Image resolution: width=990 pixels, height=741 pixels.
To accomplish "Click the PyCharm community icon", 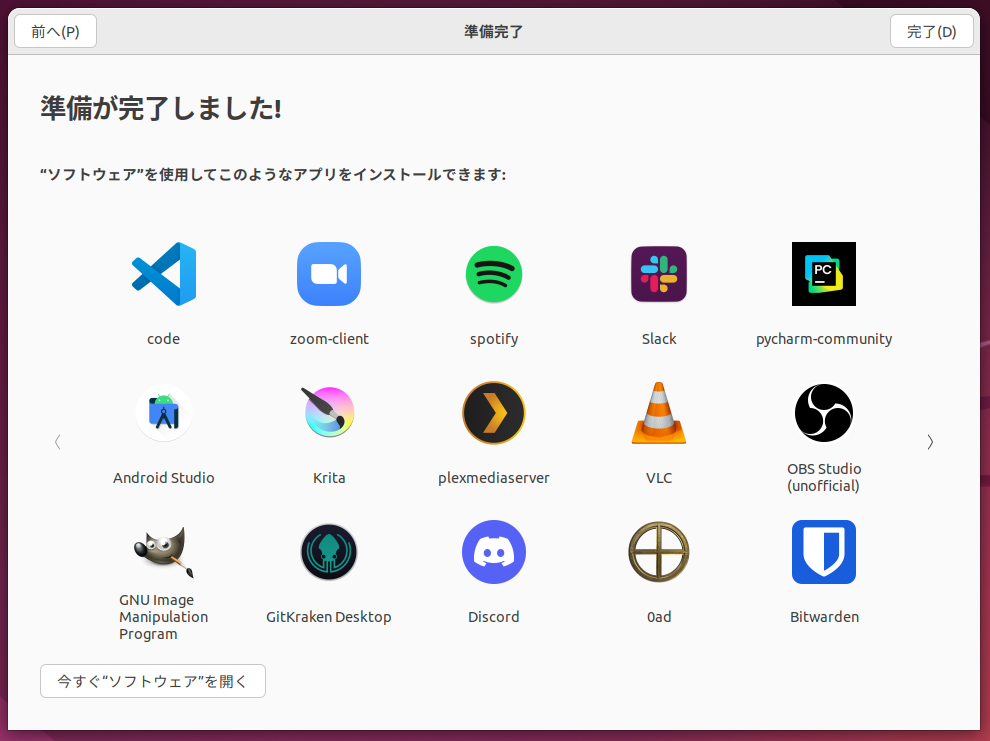I will [824, 274].
